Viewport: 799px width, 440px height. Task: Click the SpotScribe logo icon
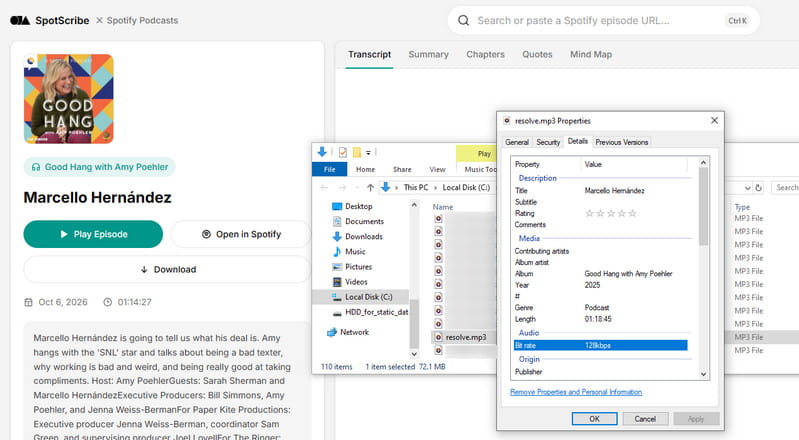(20, 20)
